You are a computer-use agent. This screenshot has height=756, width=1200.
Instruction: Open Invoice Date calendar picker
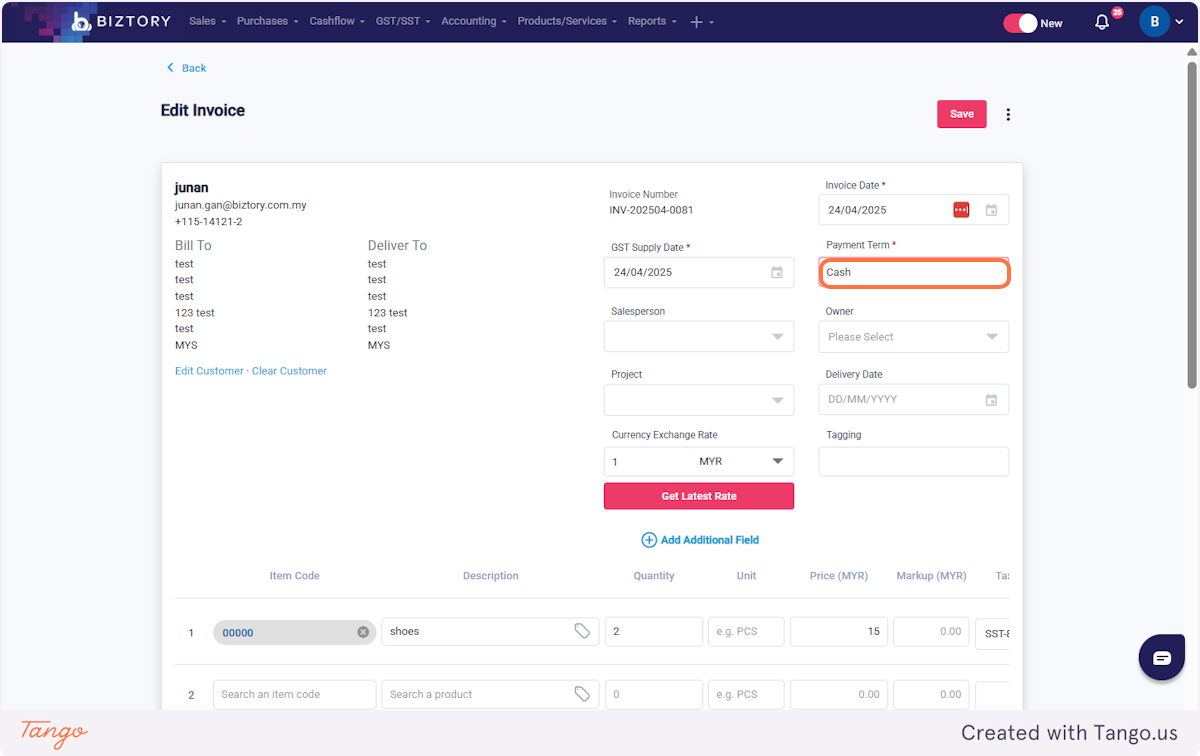click(x=991, y=210)
